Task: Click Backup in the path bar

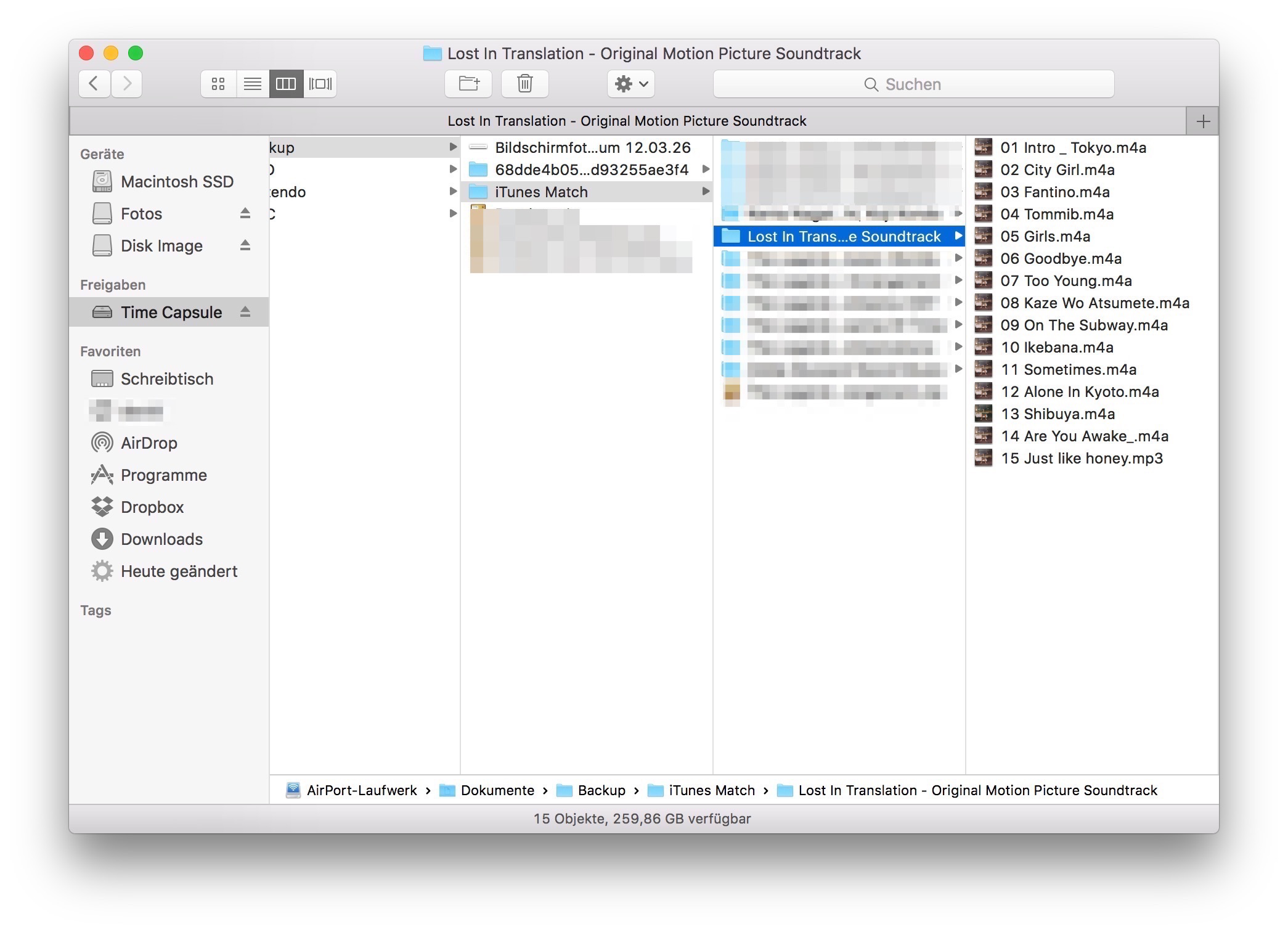Action: (601, 790)
